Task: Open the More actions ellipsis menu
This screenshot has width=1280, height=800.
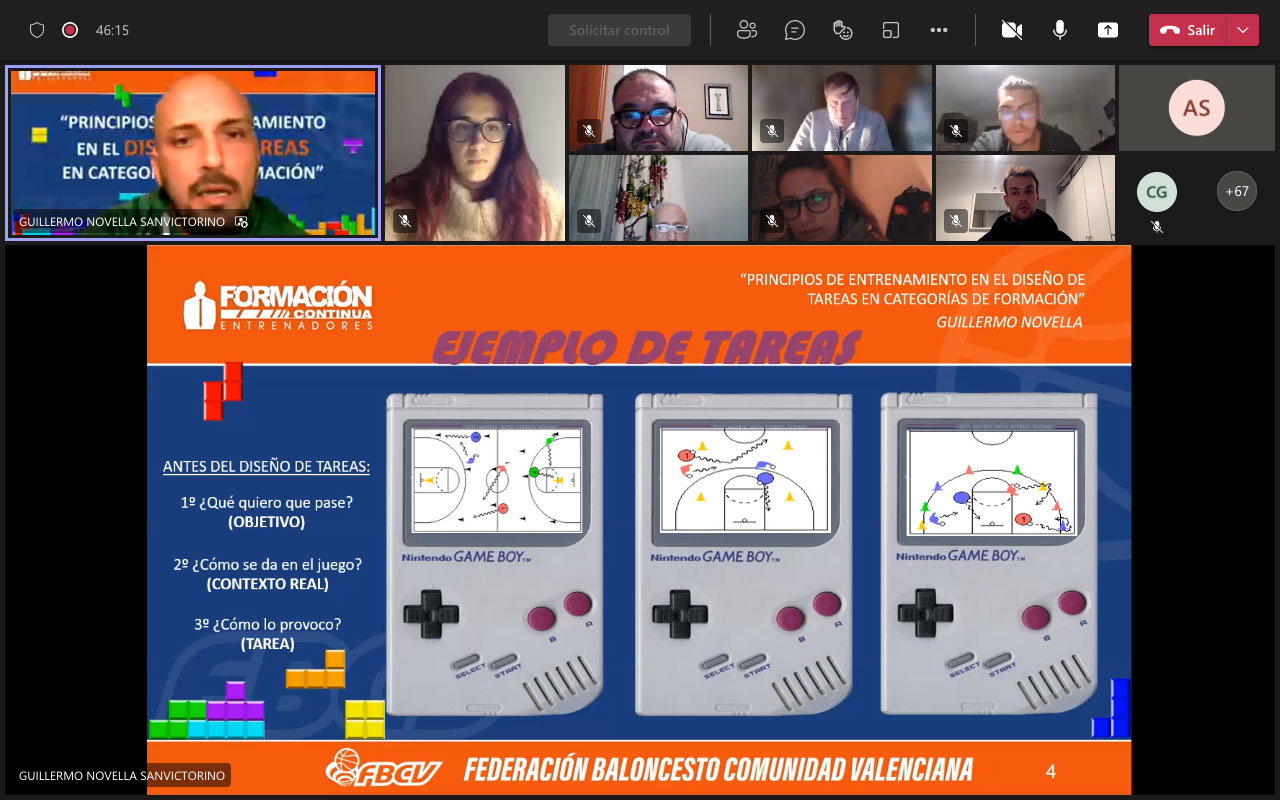Action: 939,30
